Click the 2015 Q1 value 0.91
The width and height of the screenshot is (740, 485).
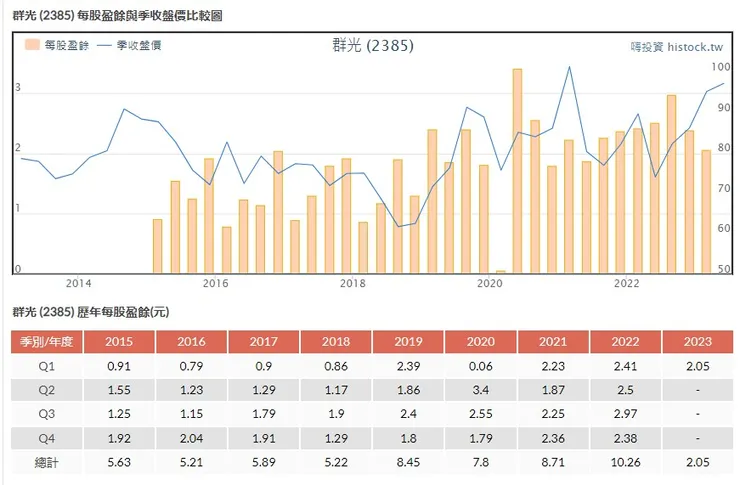click(119, 366)
